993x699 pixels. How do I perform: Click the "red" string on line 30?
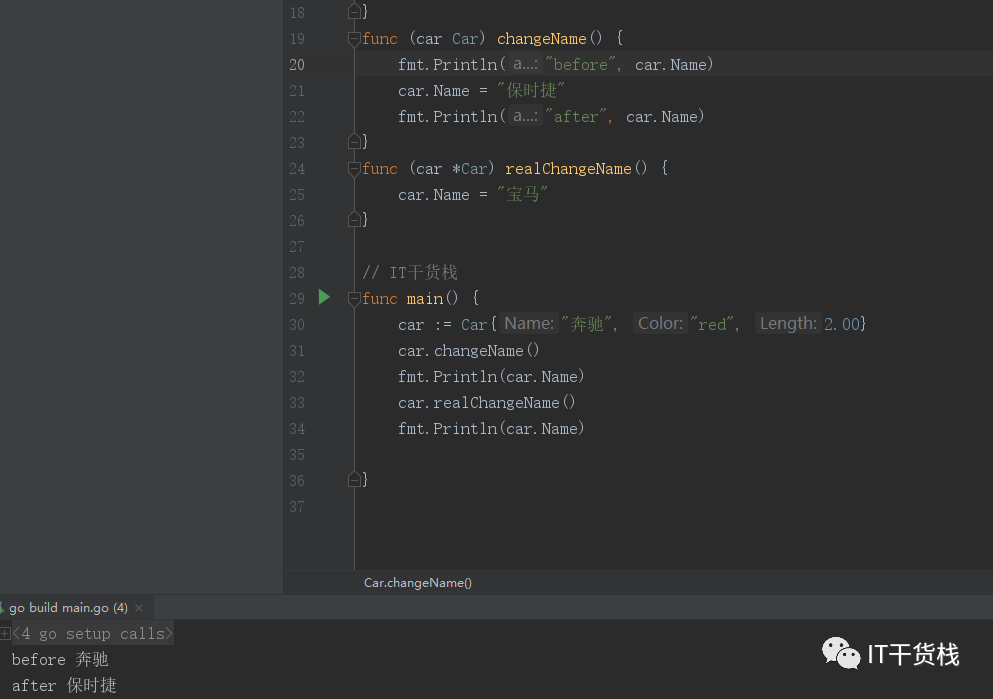click(712, 324)
